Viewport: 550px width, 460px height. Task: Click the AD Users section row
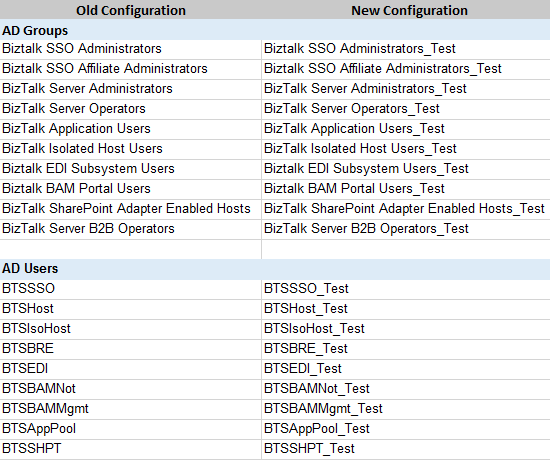coord(275,269)
